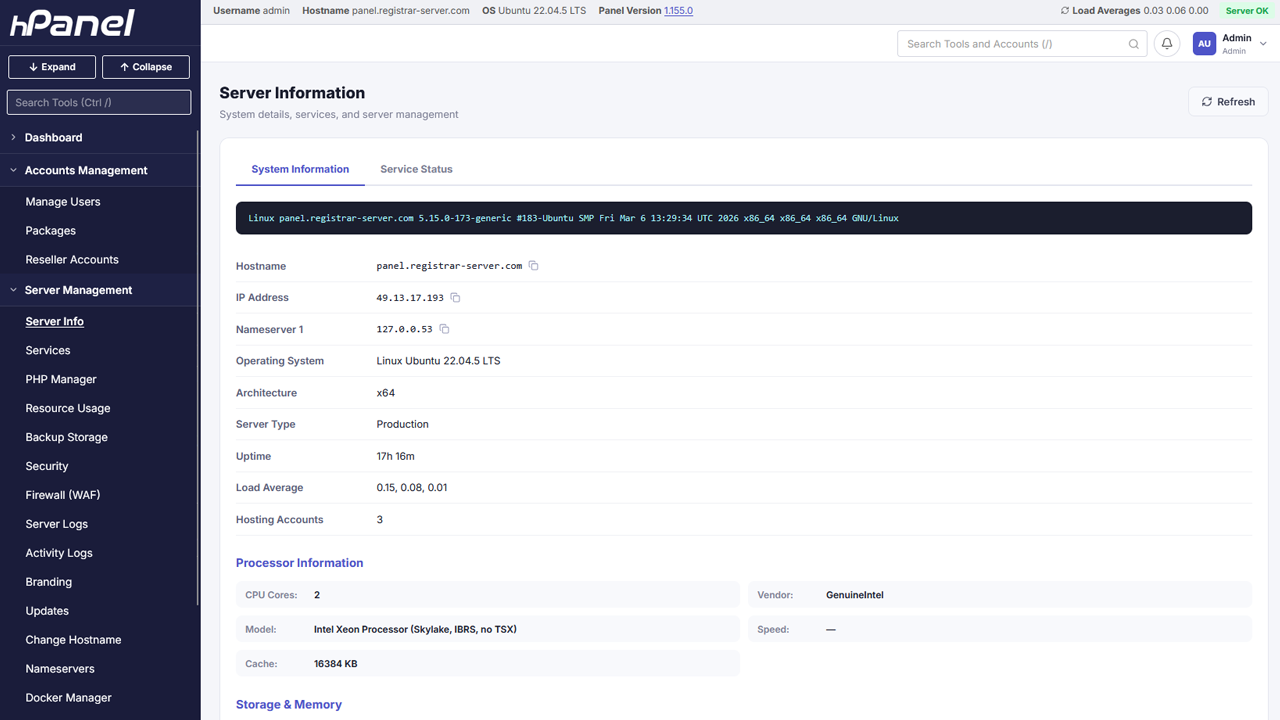The height and width of the screenshot is (720, 1280).
Task: Click the load averages refresh icon
Action: click(x=1065, y=11)
